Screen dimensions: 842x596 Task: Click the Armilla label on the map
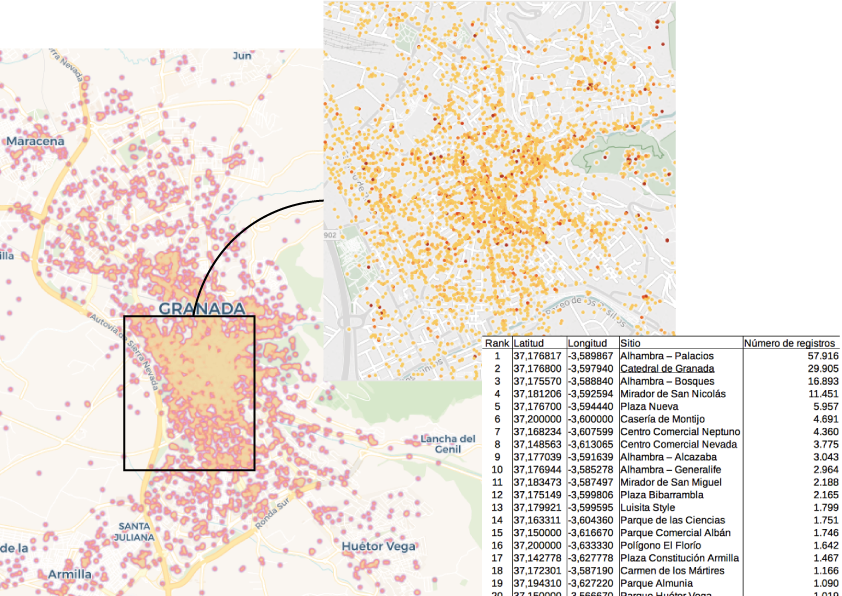pyautogui.click(x=69, y=574)
